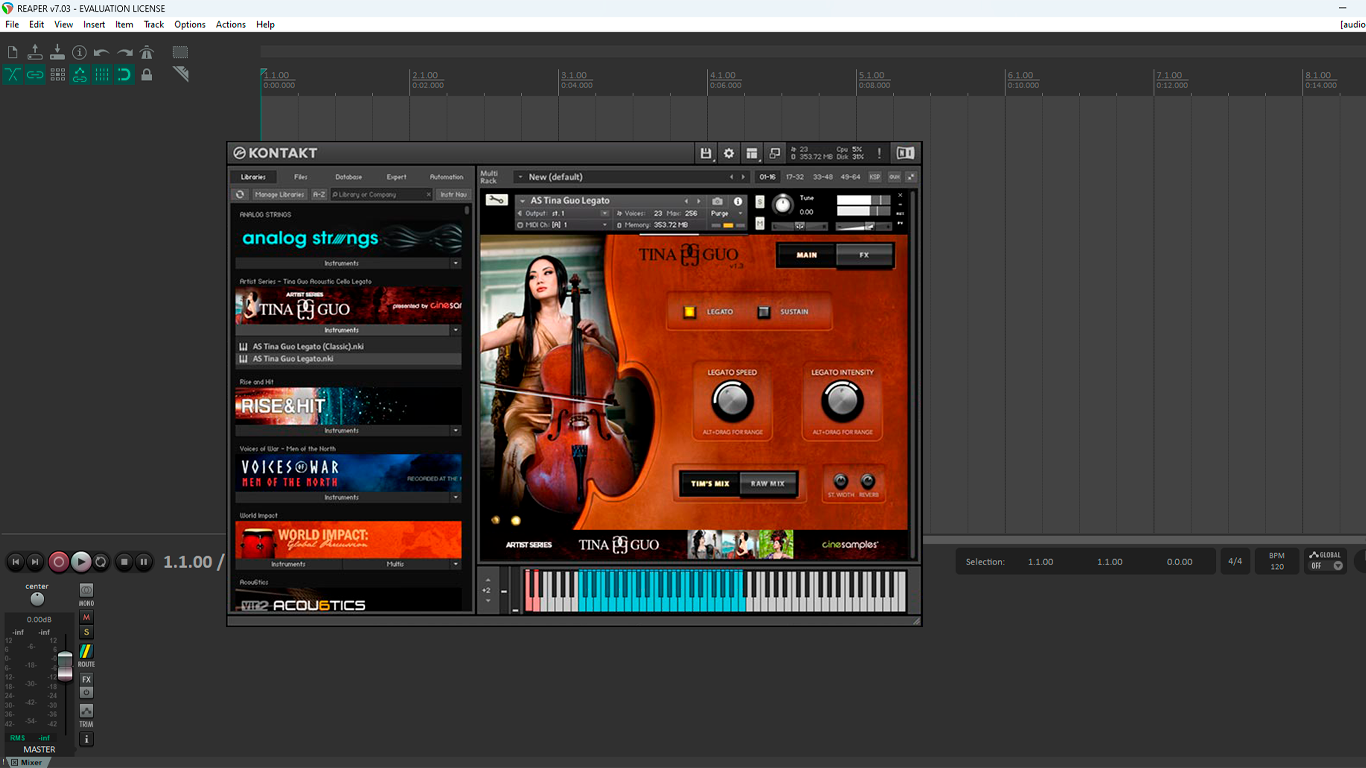Click the dotted selection rectangle toolbar icon
This screenshot has width=1366, height=768.
pyautogui.click(x=180, y=52)
